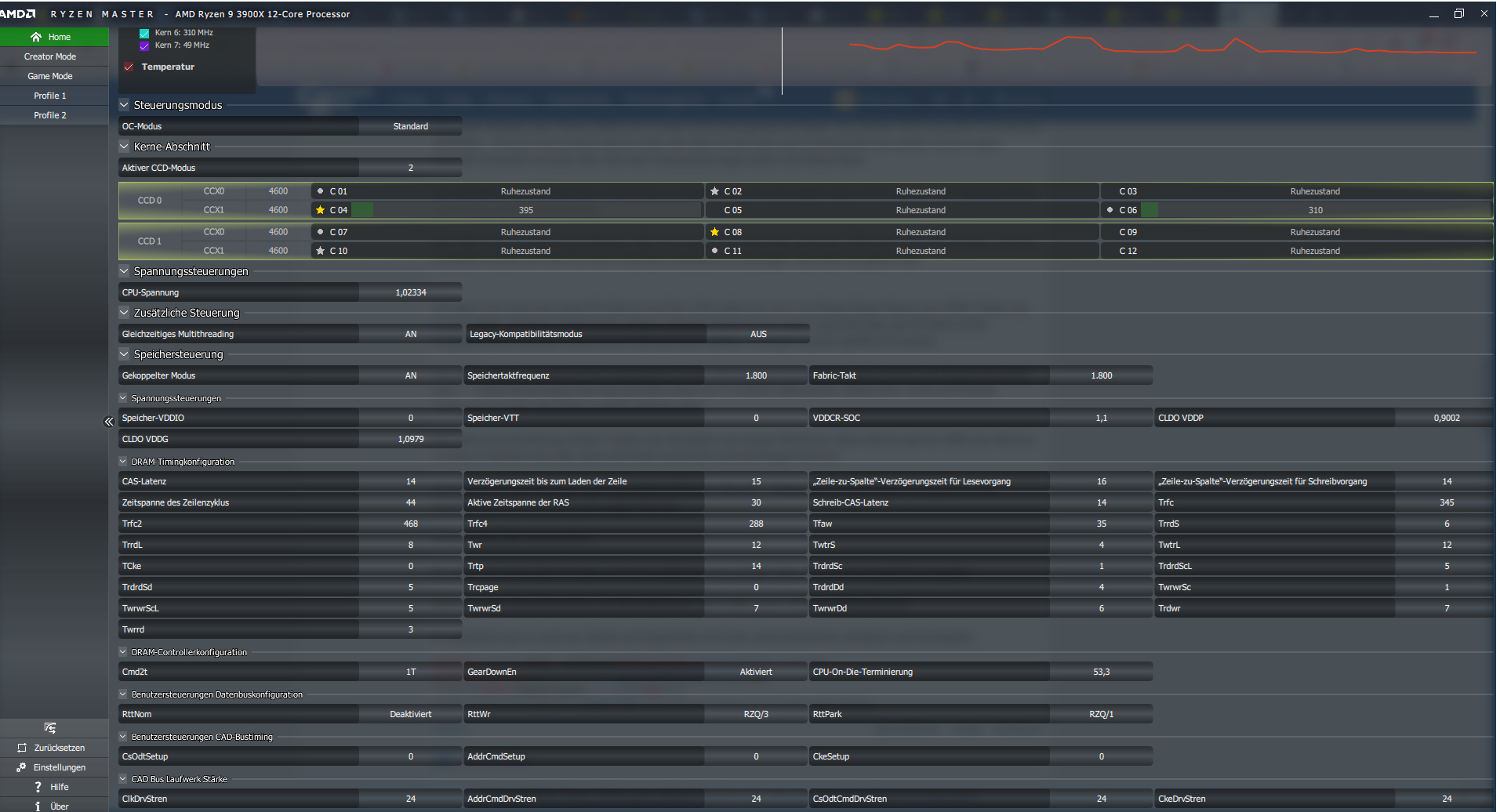Collapse Spannungssteuerungen subsection above Speicher-VDDIO

coord(123,398)
